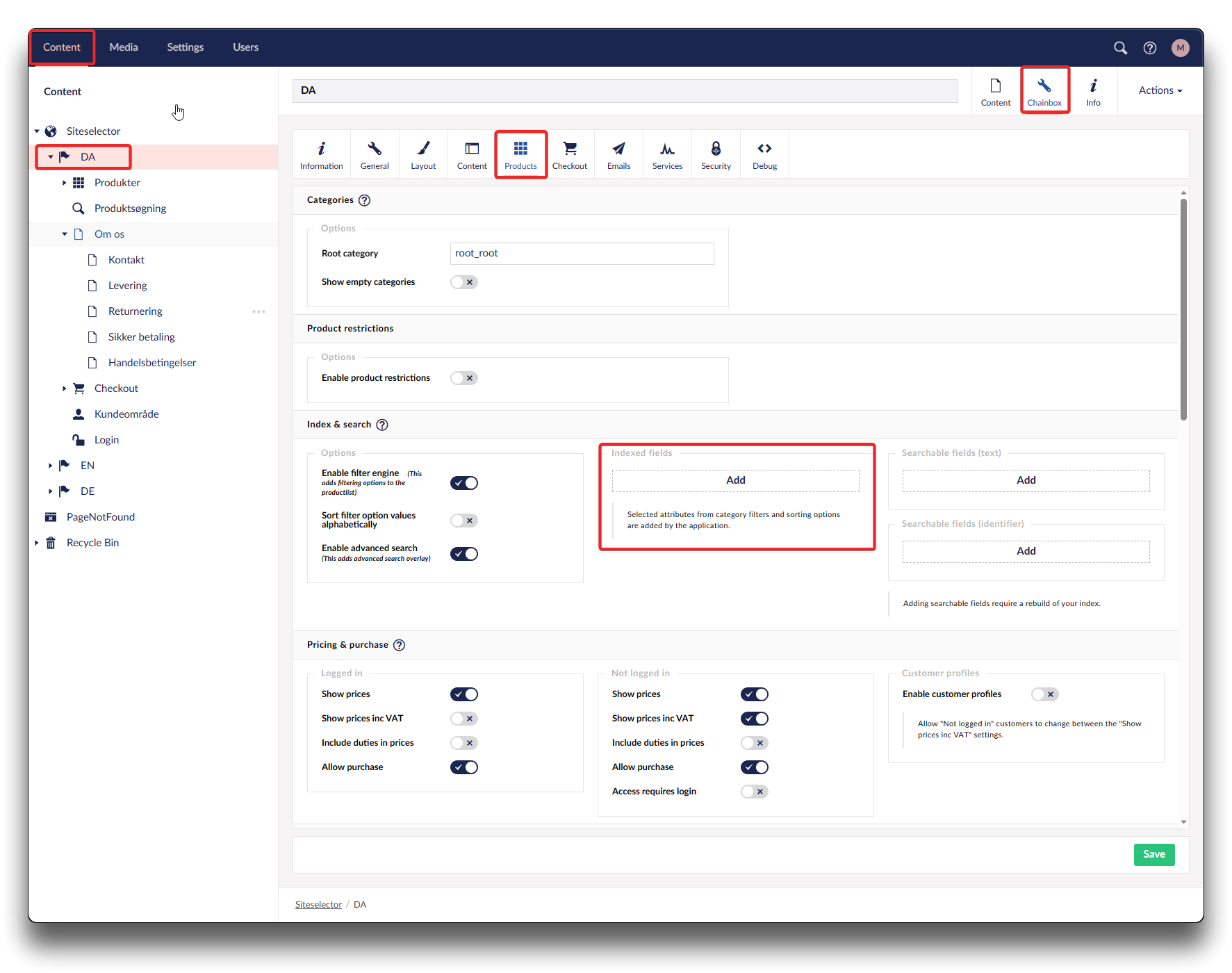Switch to the Media top menu
The image size is (1232, 973).
point(124,47)
